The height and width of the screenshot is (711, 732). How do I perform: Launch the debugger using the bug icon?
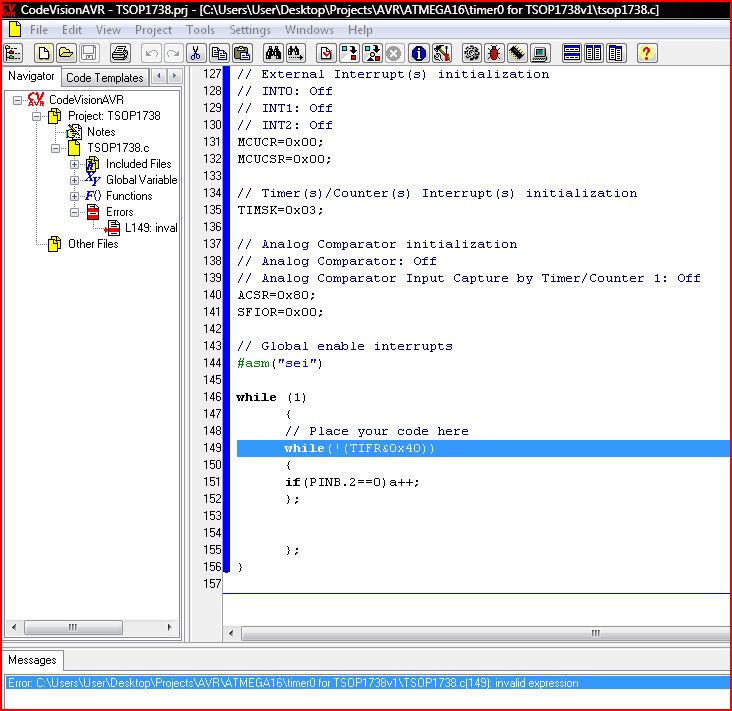click(494, 53)
